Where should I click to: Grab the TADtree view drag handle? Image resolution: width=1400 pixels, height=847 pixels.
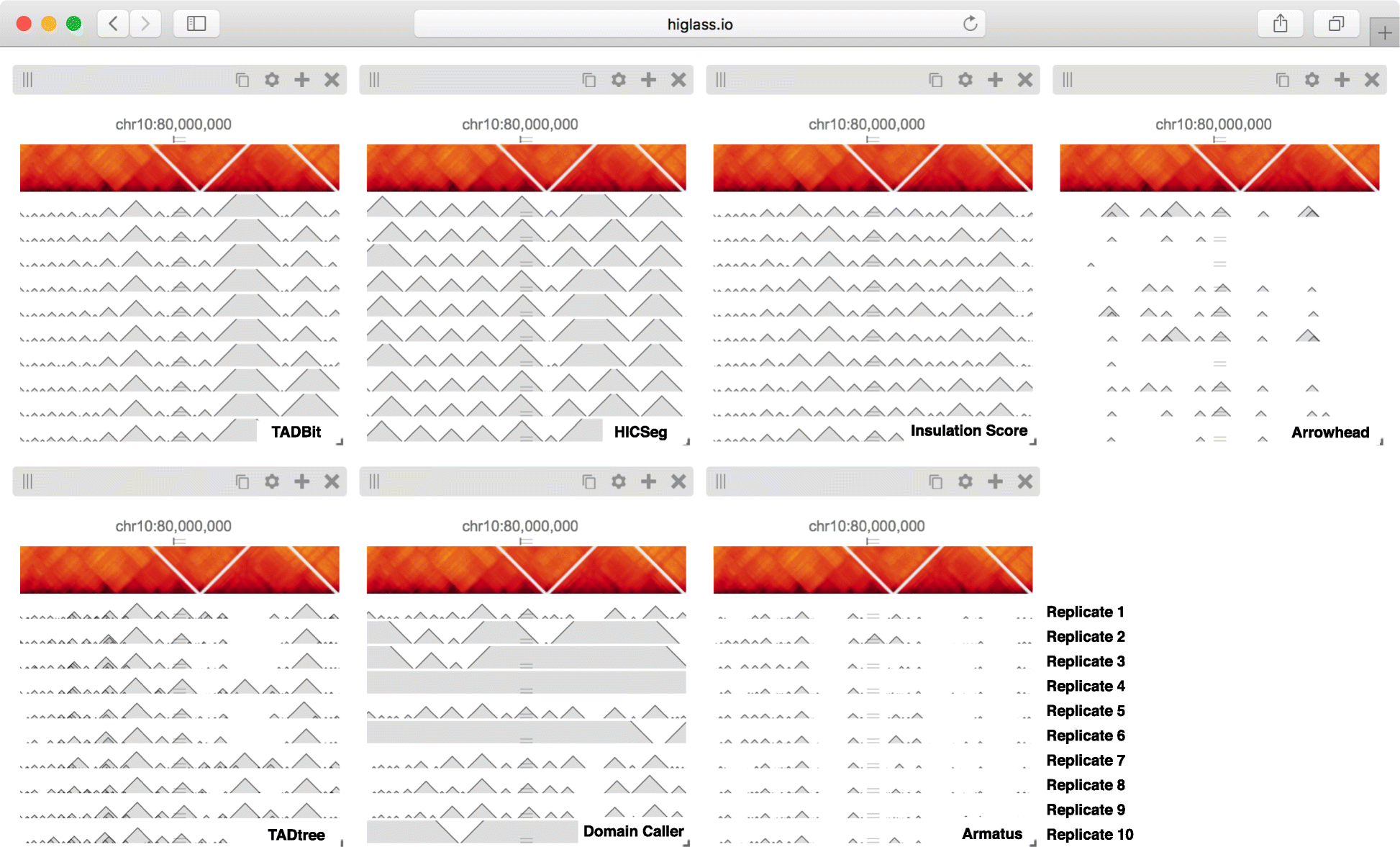click(x=27, y=481)
